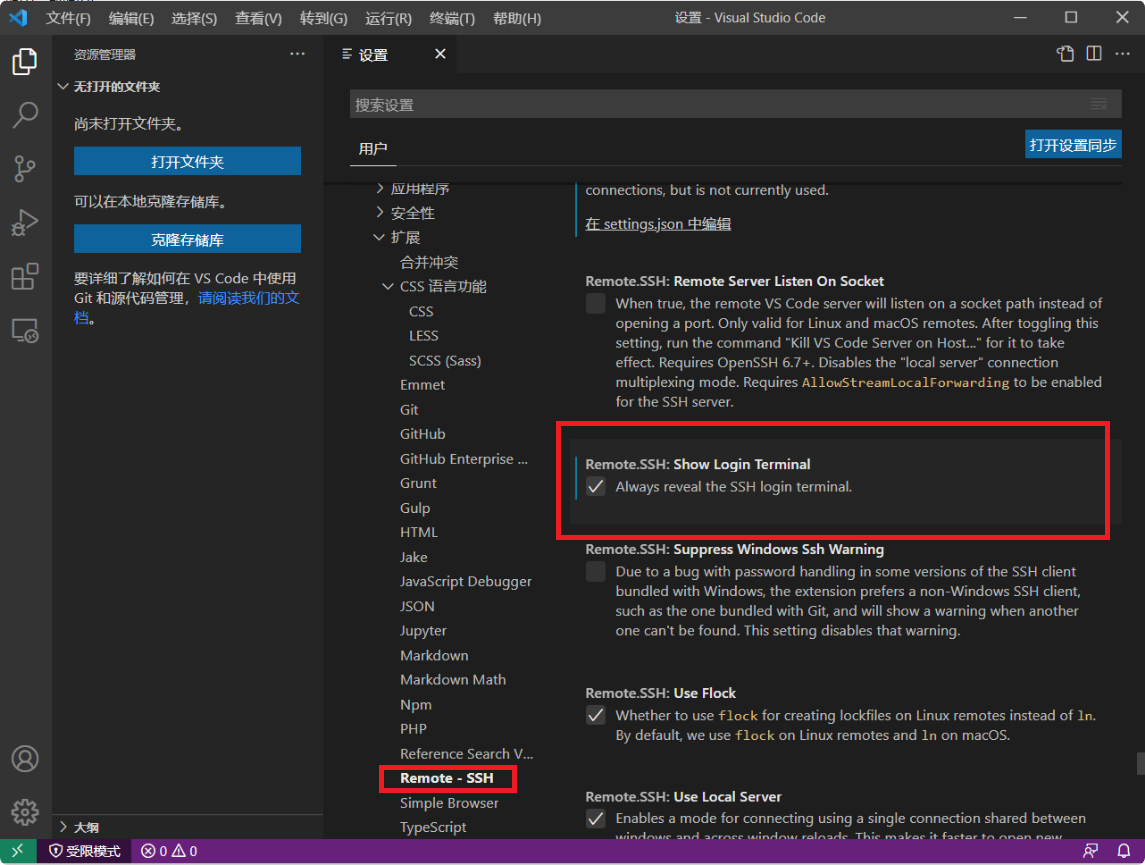The width and height of the screenshot is (1145, 865).
Task: Select LESS in settings tree
Action: [x=424, y=336]
